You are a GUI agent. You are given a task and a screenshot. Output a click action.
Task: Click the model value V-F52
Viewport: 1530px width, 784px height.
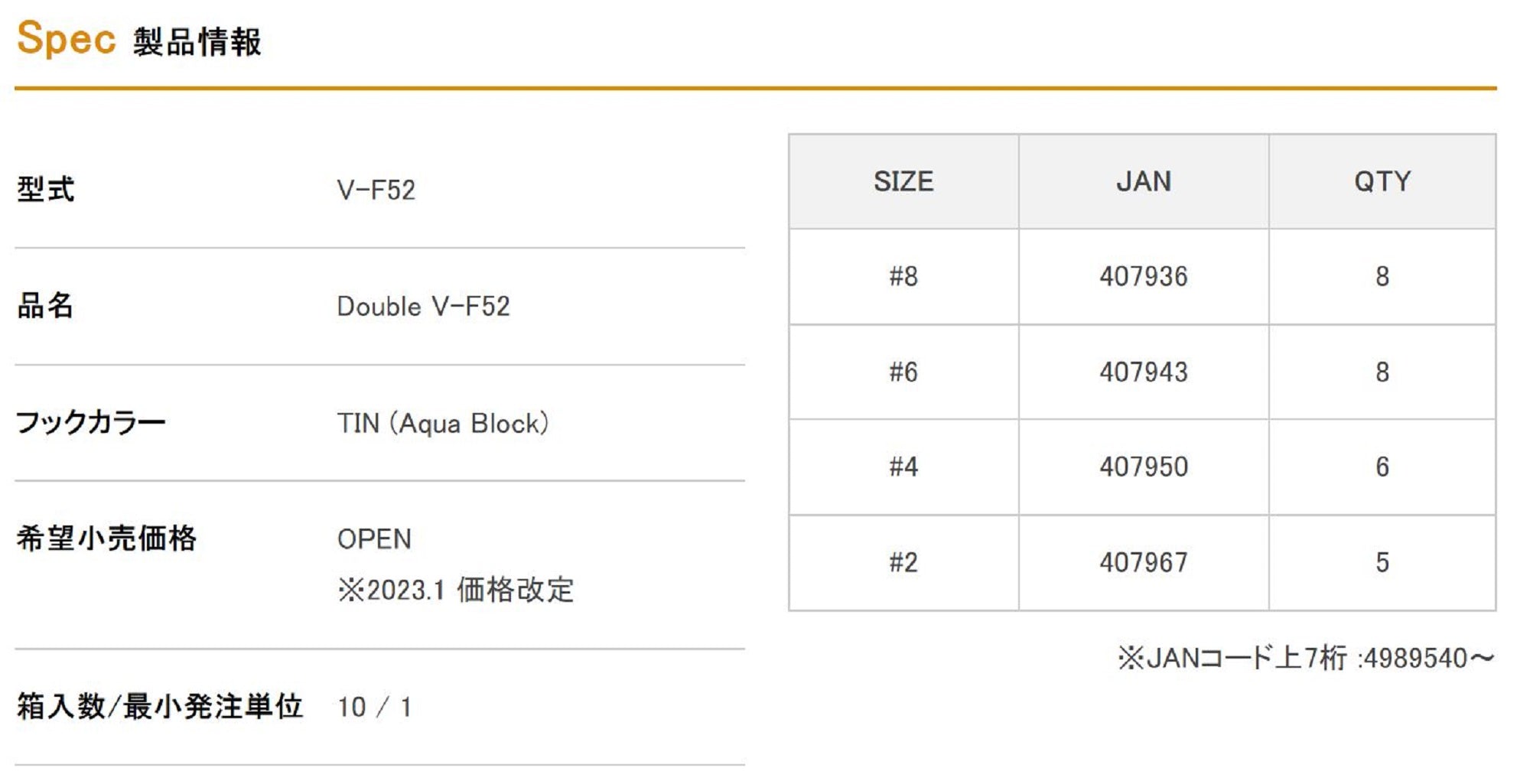pos(376,190)
